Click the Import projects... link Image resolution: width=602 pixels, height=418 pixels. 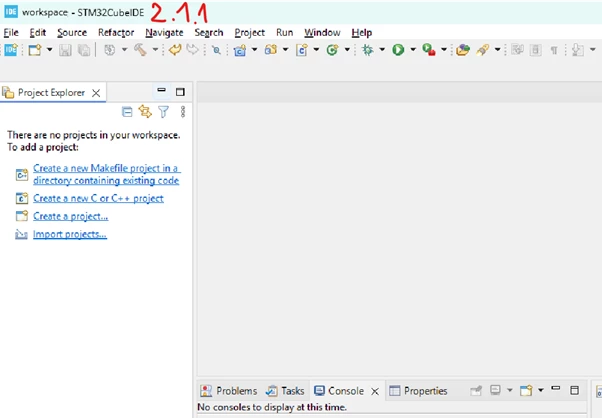point(69,234)
